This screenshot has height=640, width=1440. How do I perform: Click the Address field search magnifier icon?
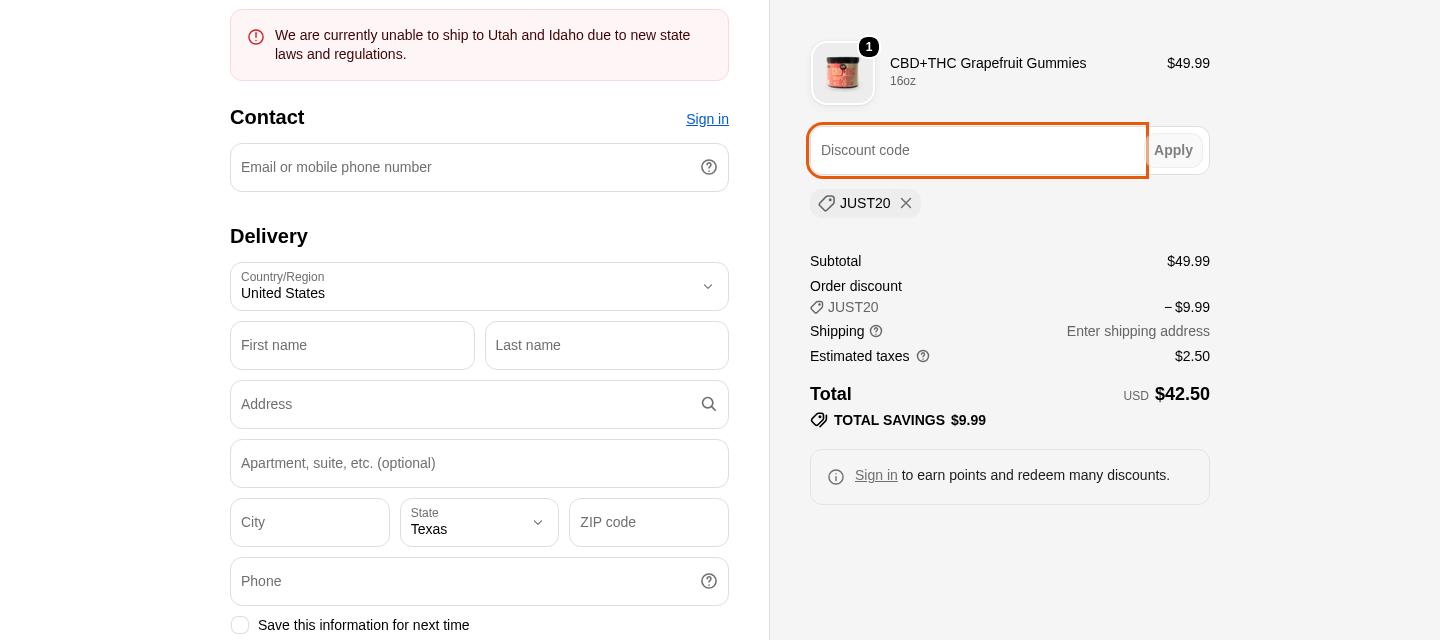point(709,404)
